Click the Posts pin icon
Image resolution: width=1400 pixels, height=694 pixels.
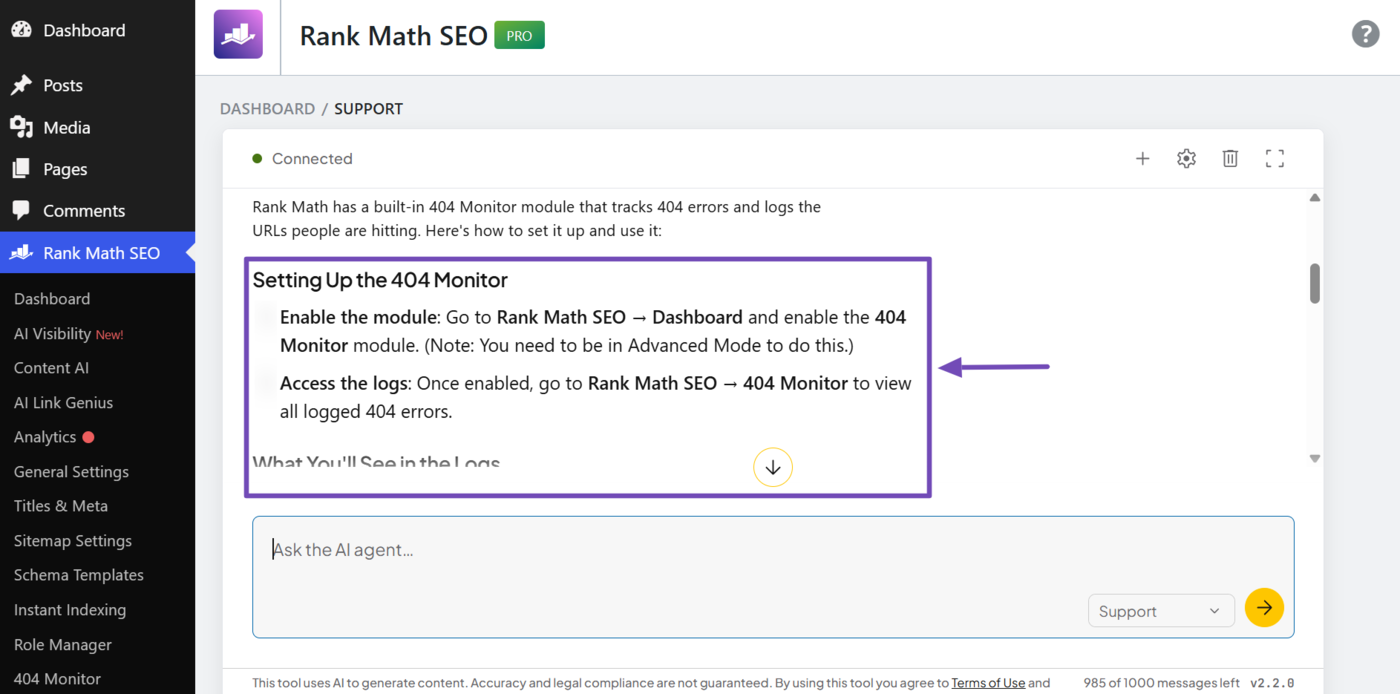21,85
